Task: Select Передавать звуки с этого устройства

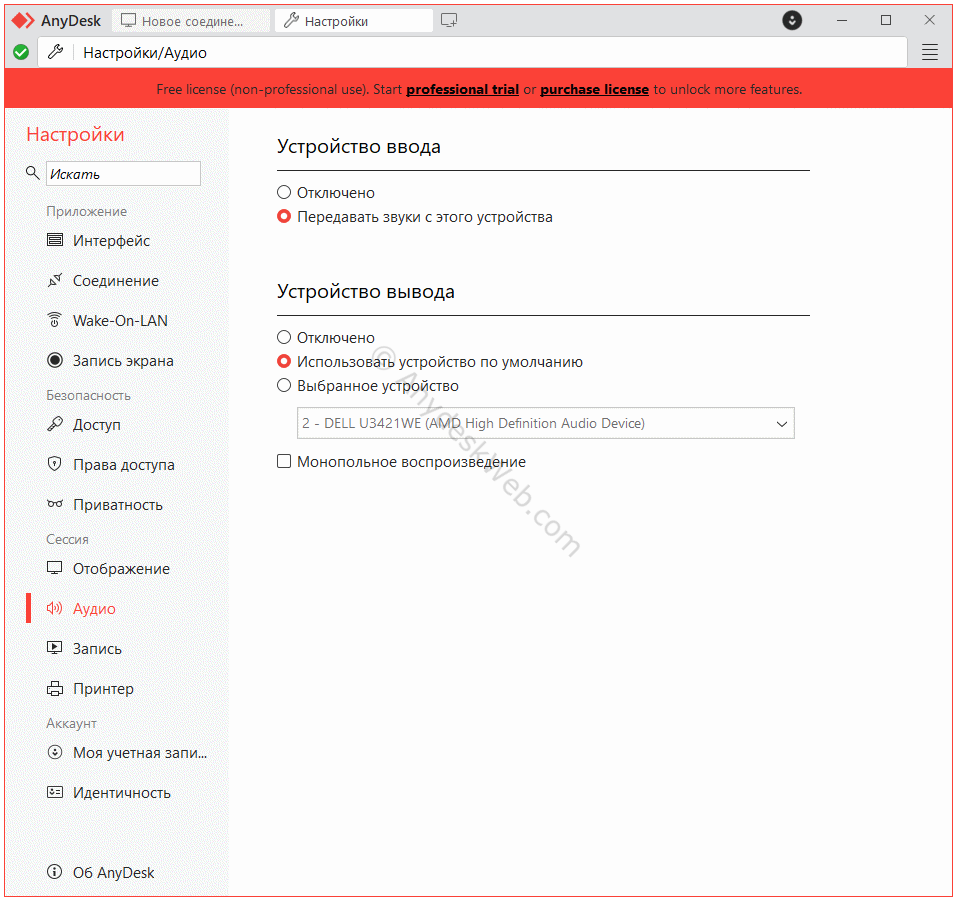Action: click(x=284, y=217)
